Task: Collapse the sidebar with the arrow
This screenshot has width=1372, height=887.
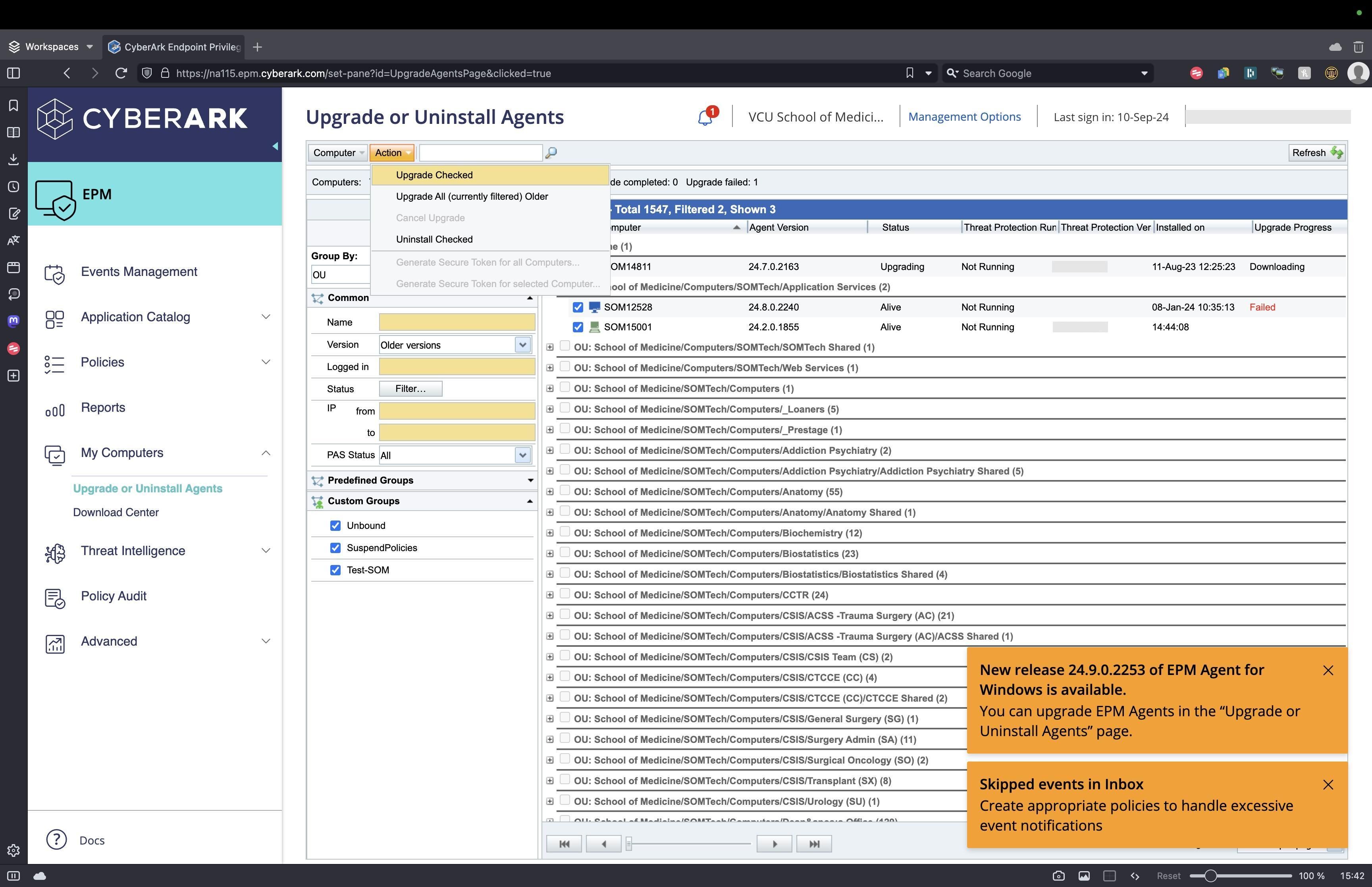Action: point(275,146)
